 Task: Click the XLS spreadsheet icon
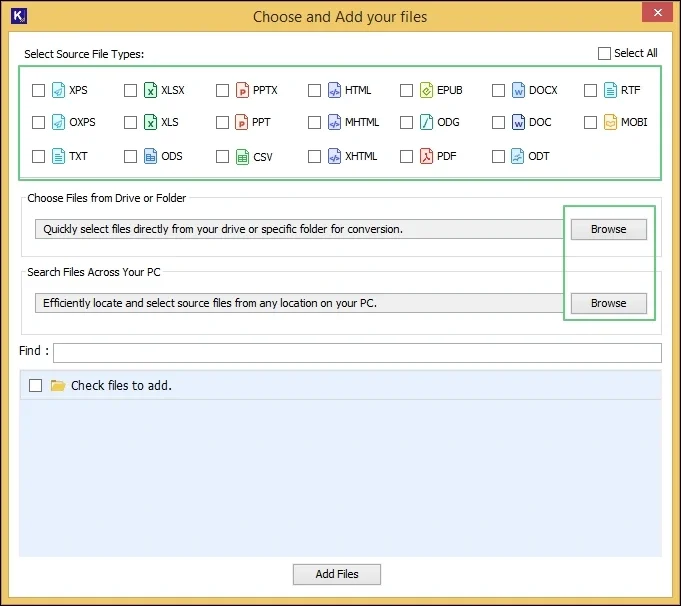coord(150,122)
